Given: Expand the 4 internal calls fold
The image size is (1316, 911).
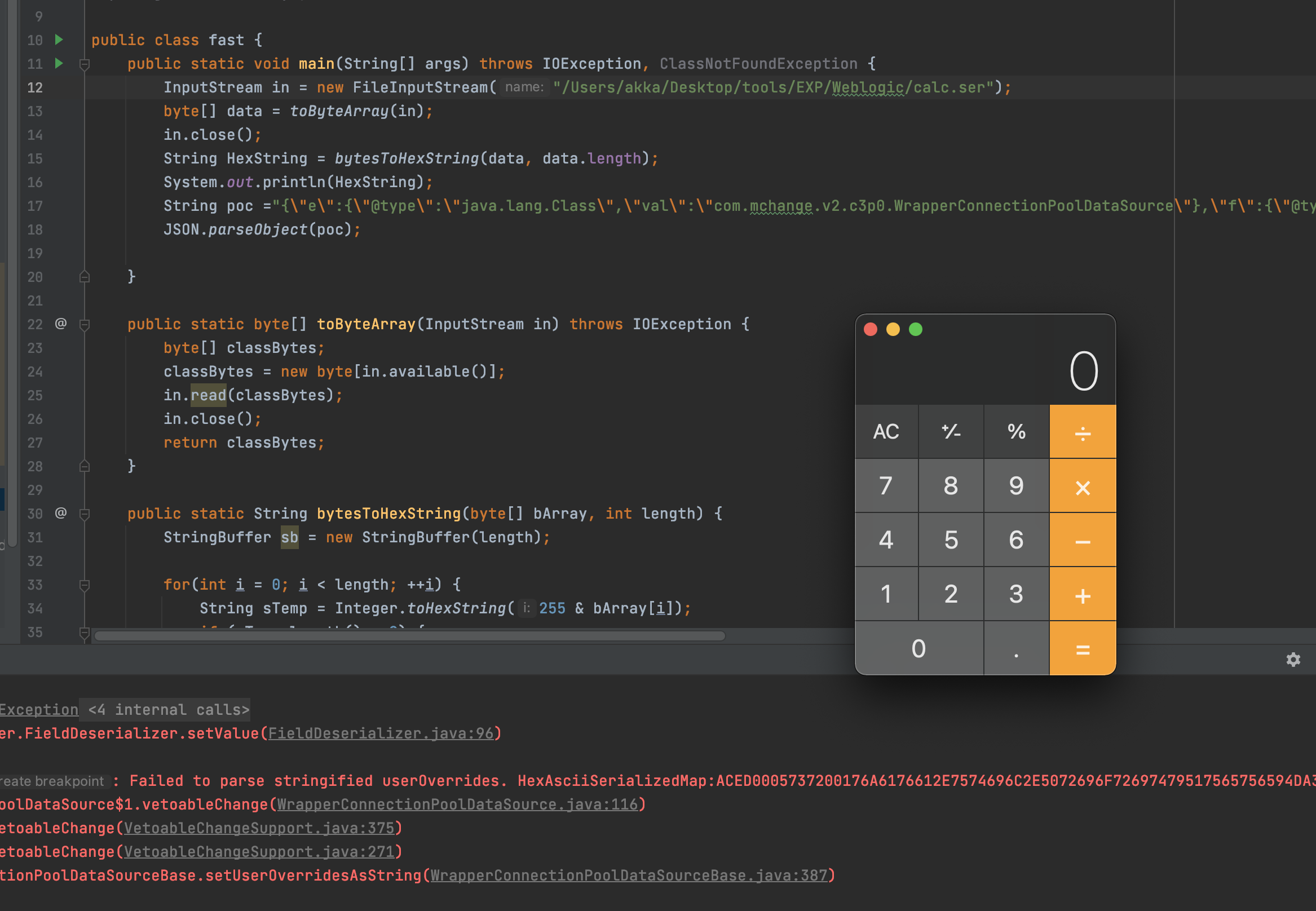Looking at the screenshot, I should pyautogui.click(x=169, y=710).
